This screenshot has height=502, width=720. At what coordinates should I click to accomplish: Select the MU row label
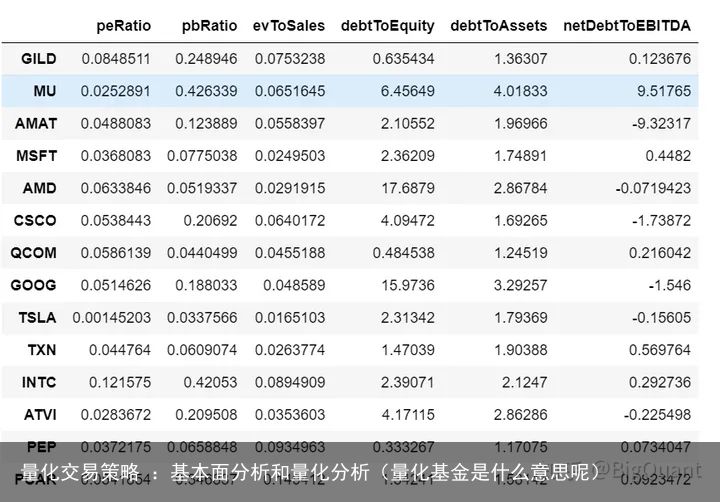click(x=45, y=91)
